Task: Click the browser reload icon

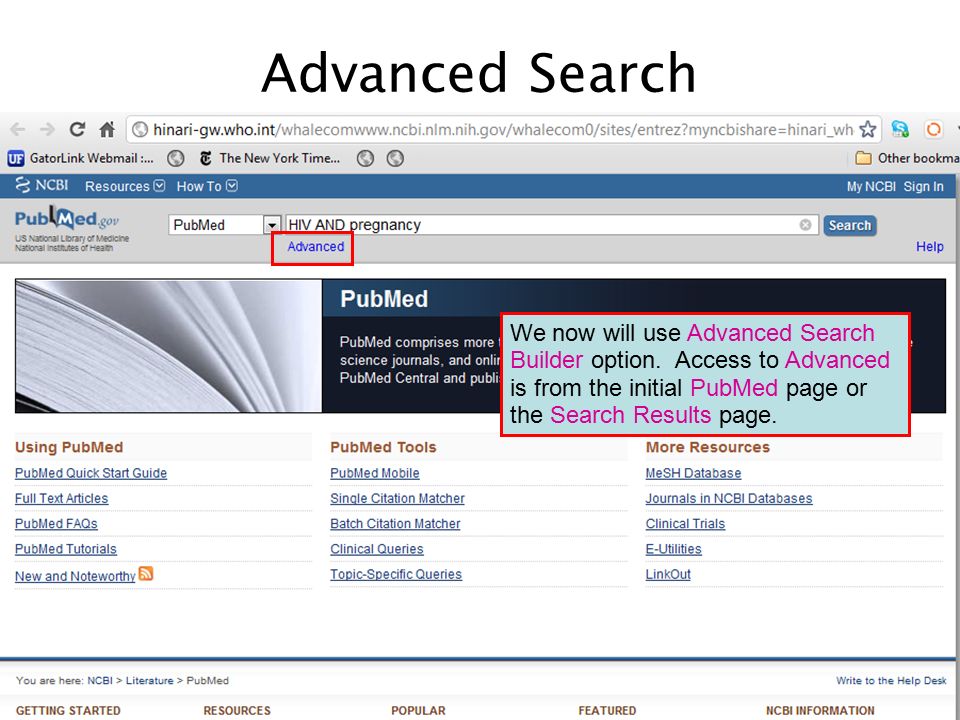Action: pos(77,129)
